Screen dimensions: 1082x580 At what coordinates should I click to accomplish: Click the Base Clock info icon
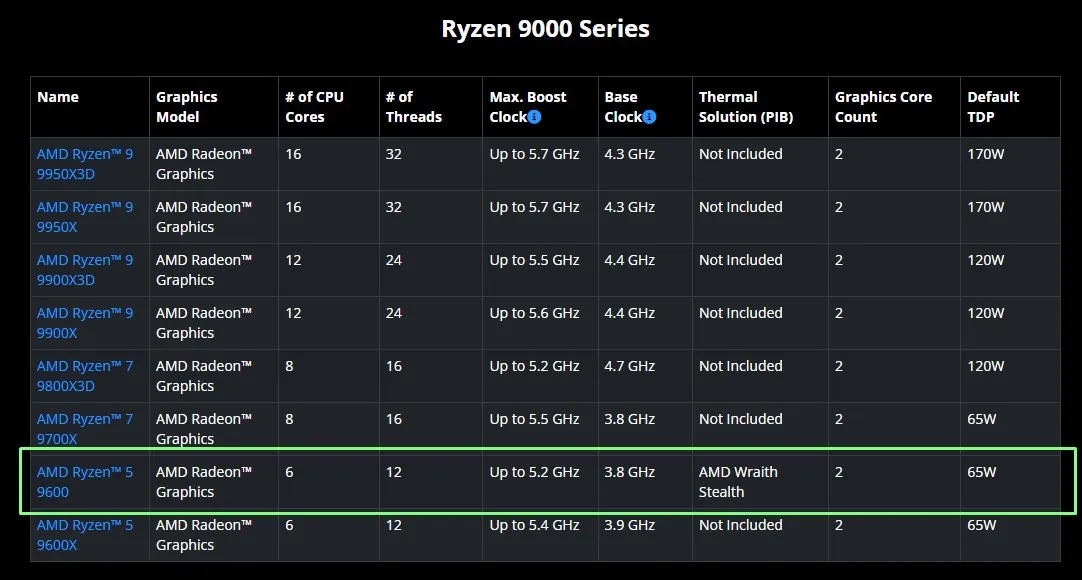[x=650, y=117]
